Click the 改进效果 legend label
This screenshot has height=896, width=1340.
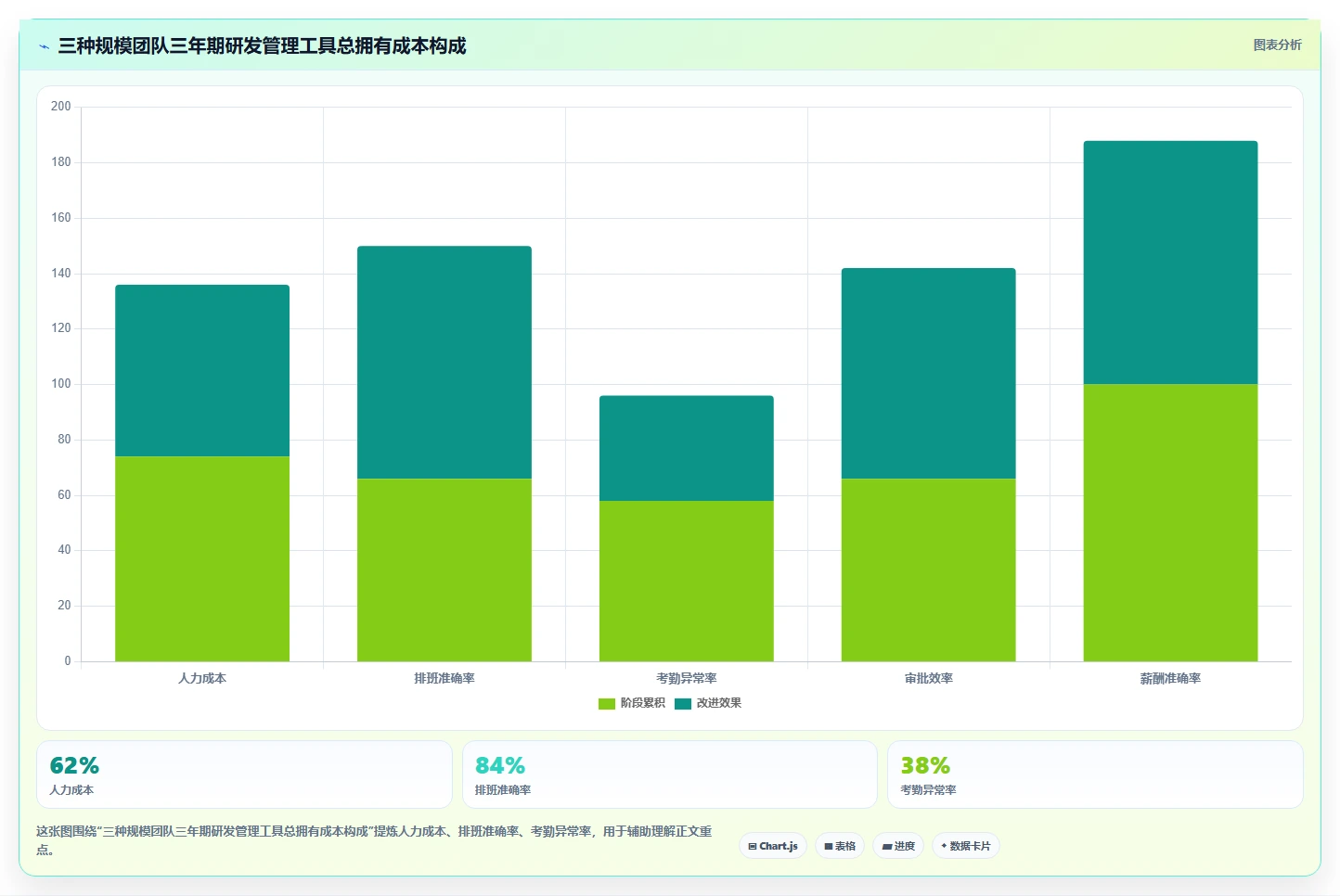click(719, 703)
